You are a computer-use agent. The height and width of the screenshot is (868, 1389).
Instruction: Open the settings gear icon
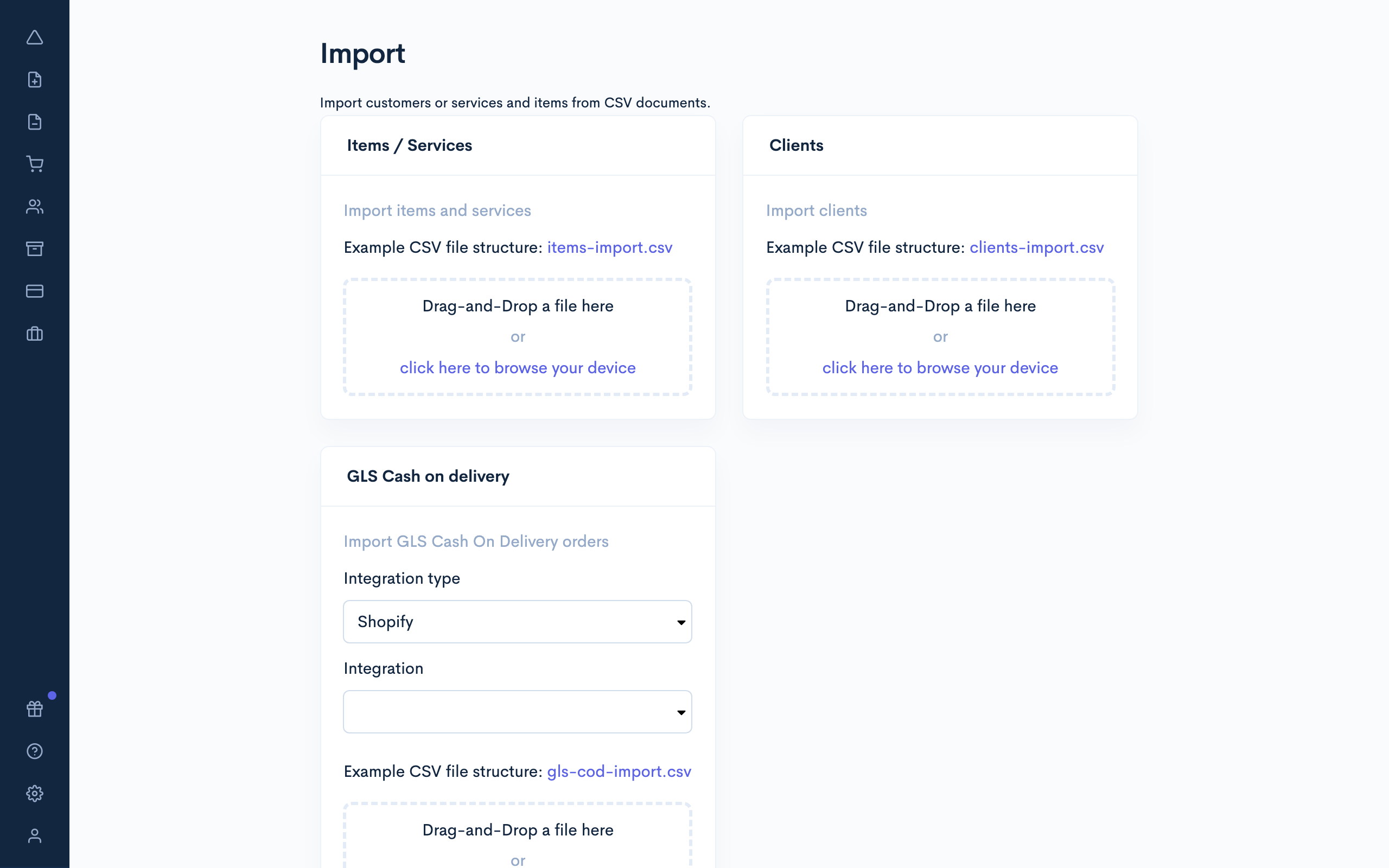coord(35,793)
